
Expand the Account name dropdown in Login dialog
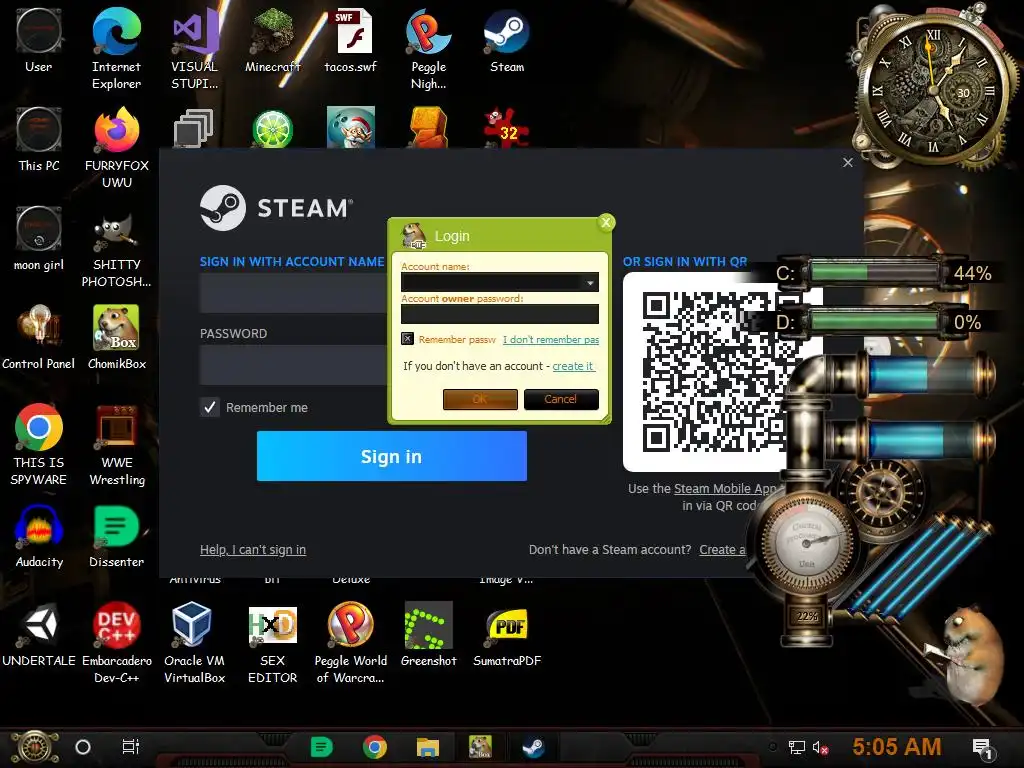click(x=590, y=282)
